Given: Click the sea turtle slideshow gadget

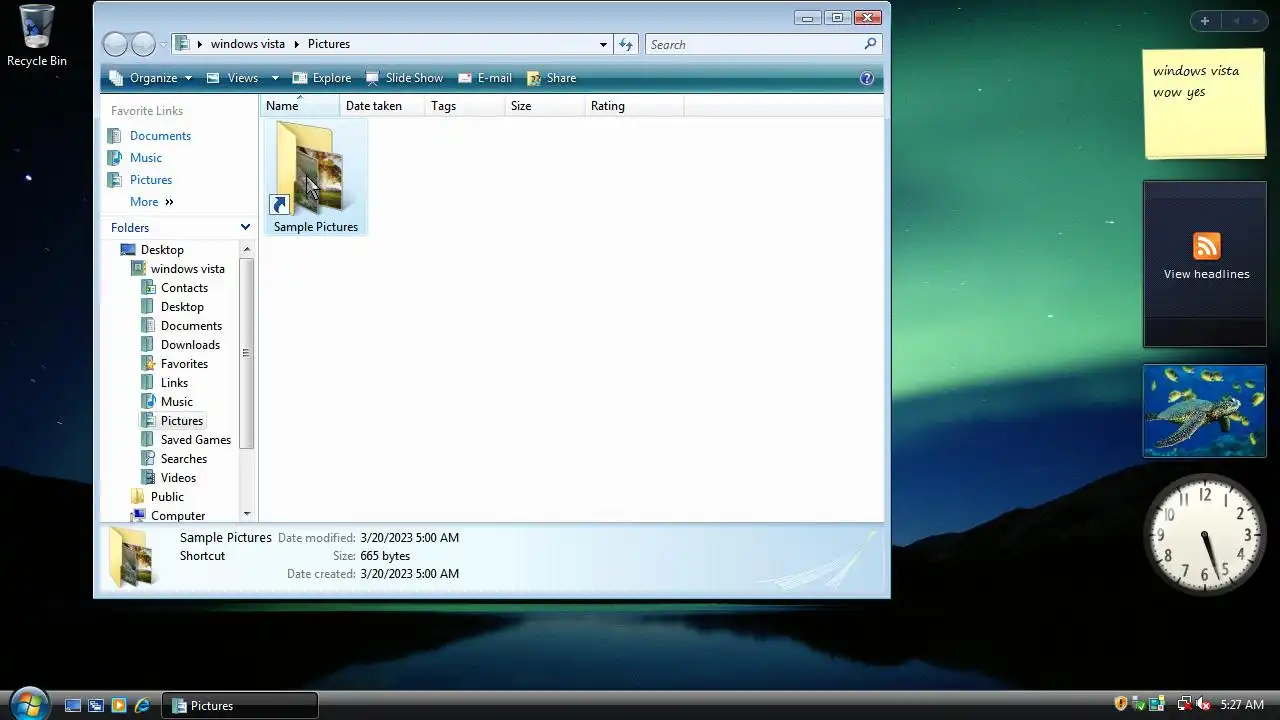Looking at the screenshot, I should click(x=1205, y=411).
